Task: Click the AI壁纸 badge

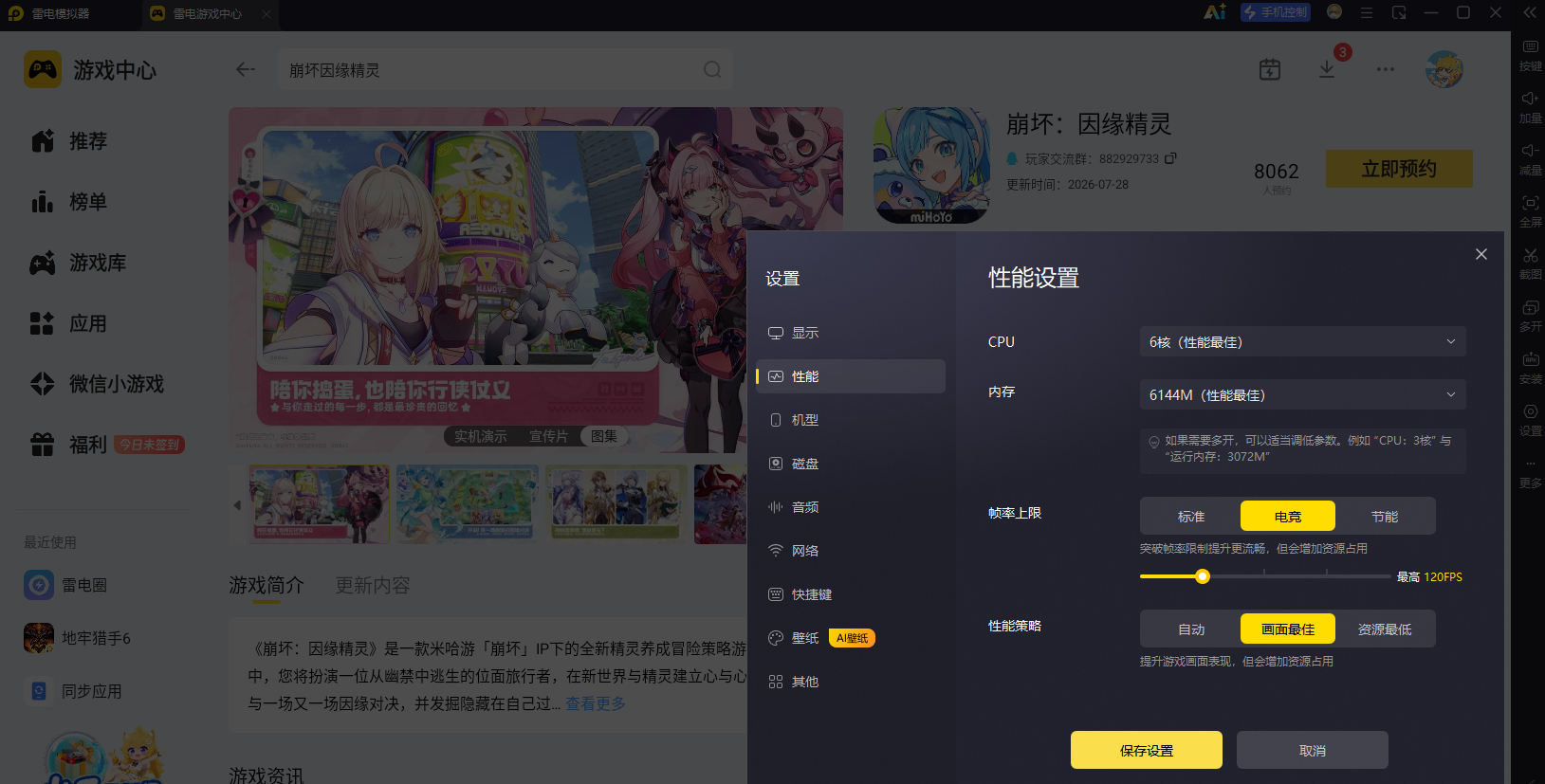Action: click(x=852, y=638)
